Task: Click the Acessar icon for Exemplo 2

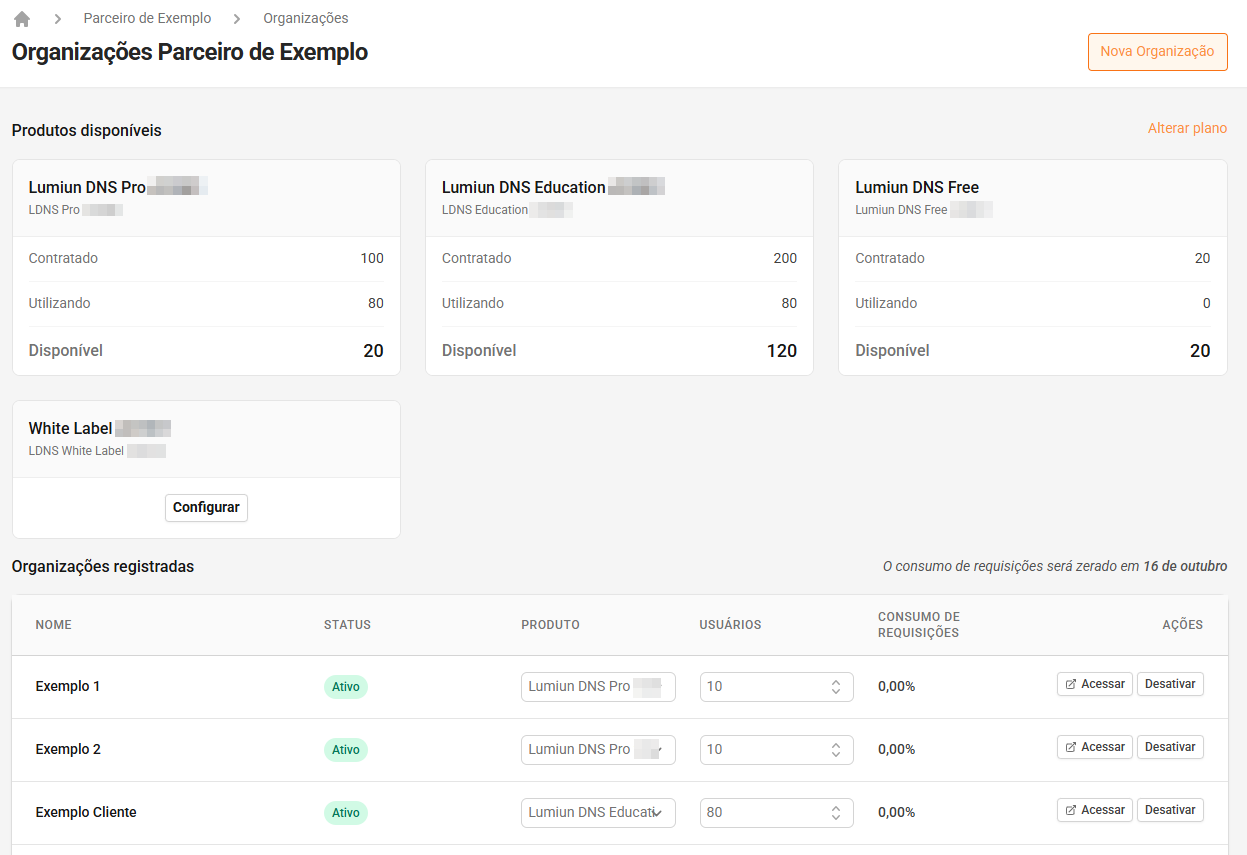Action: (x=1071, y=747)
